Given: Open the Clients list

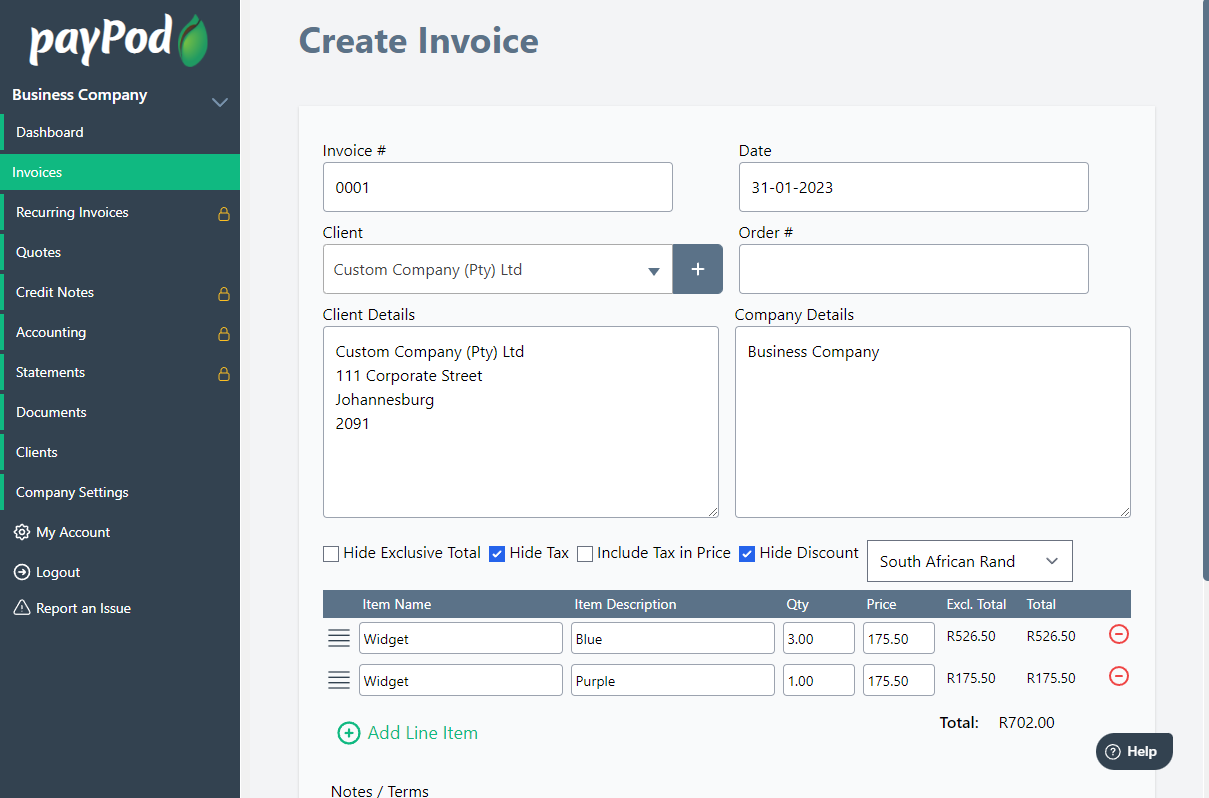Looking at the screenshot, I should click(x=120, y=452).
